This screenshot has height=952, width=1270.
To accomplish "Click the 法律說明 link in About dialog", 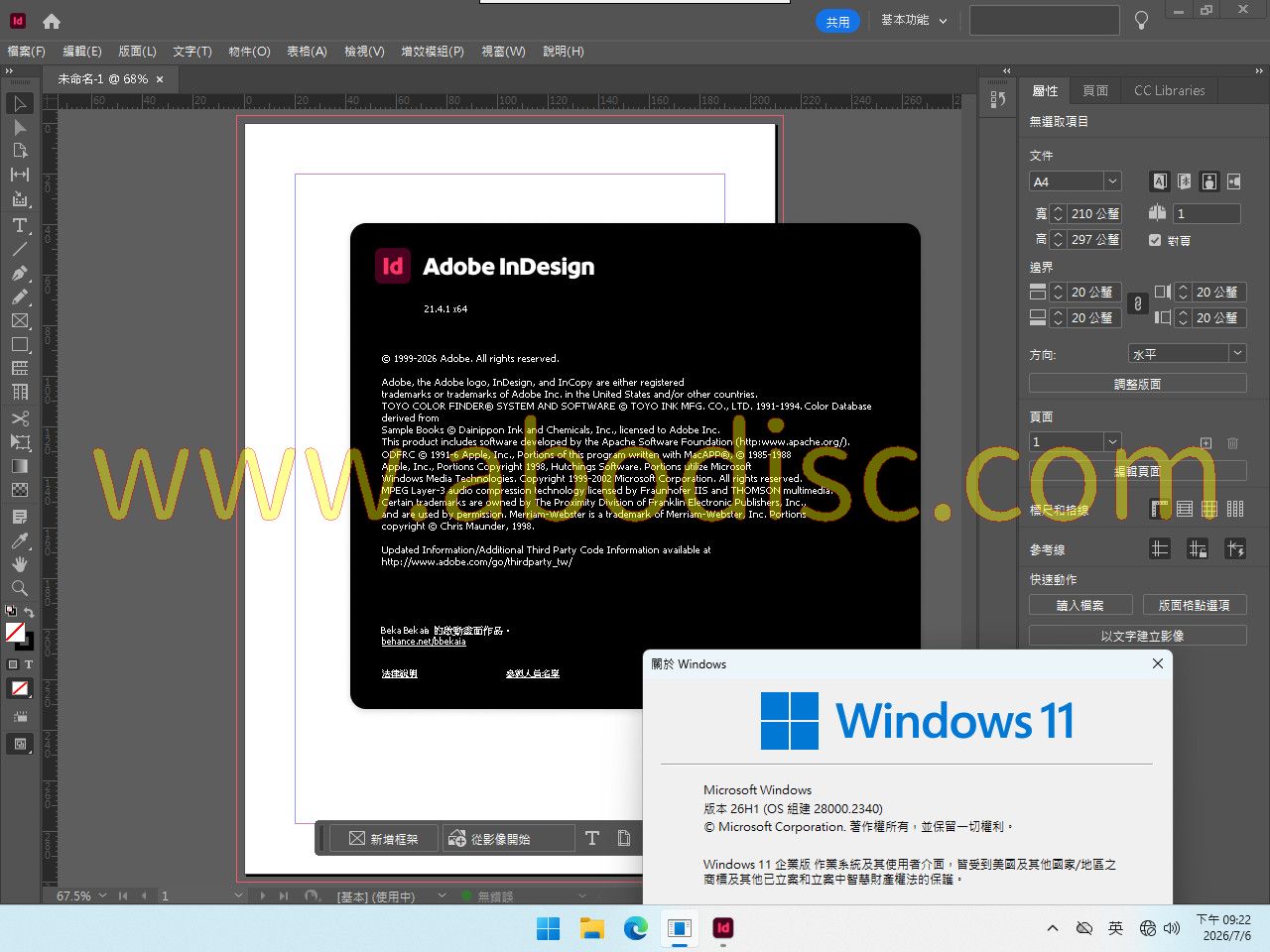I will click(400, 673).
